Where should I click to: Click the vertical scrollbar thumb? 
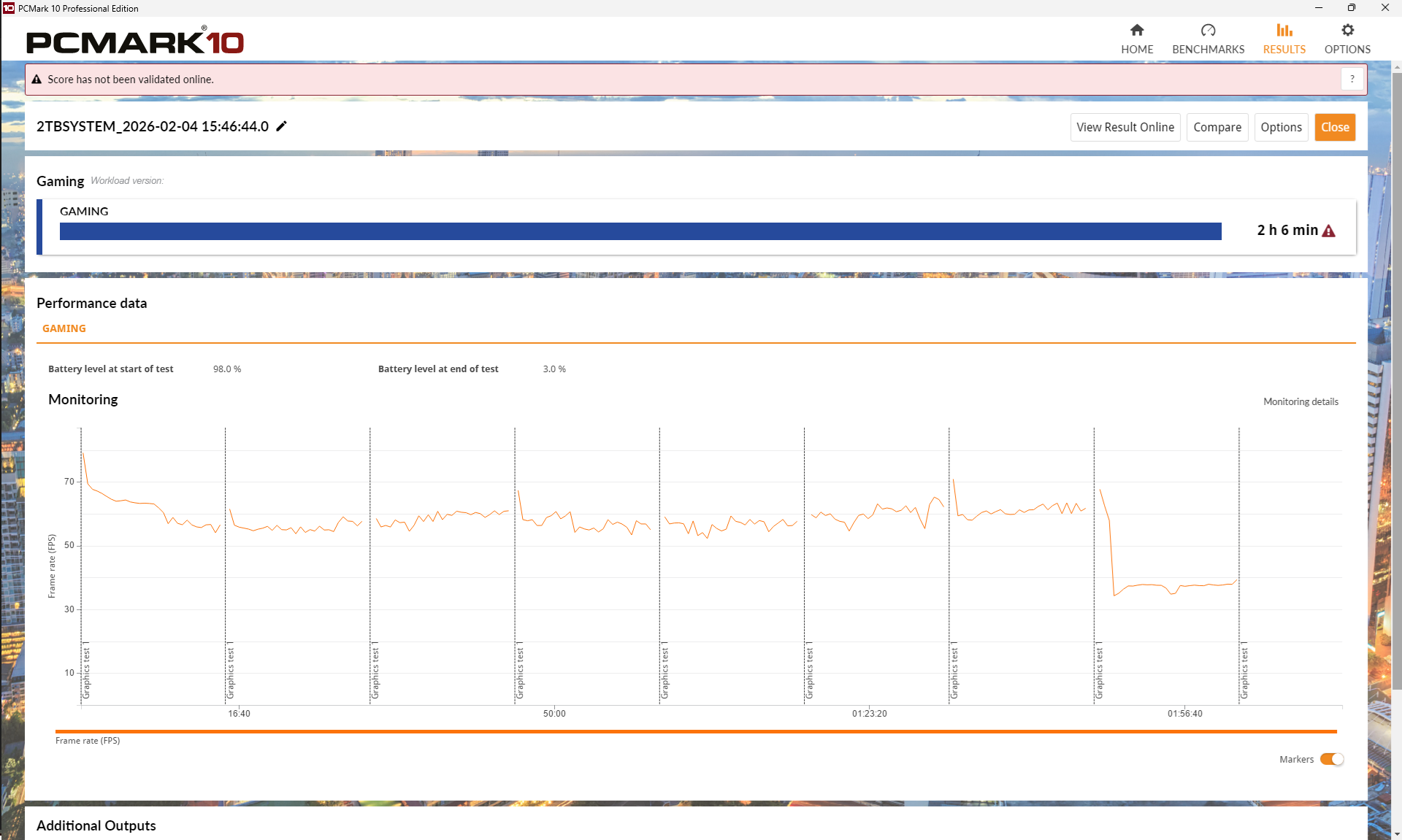click(1396, 379)
